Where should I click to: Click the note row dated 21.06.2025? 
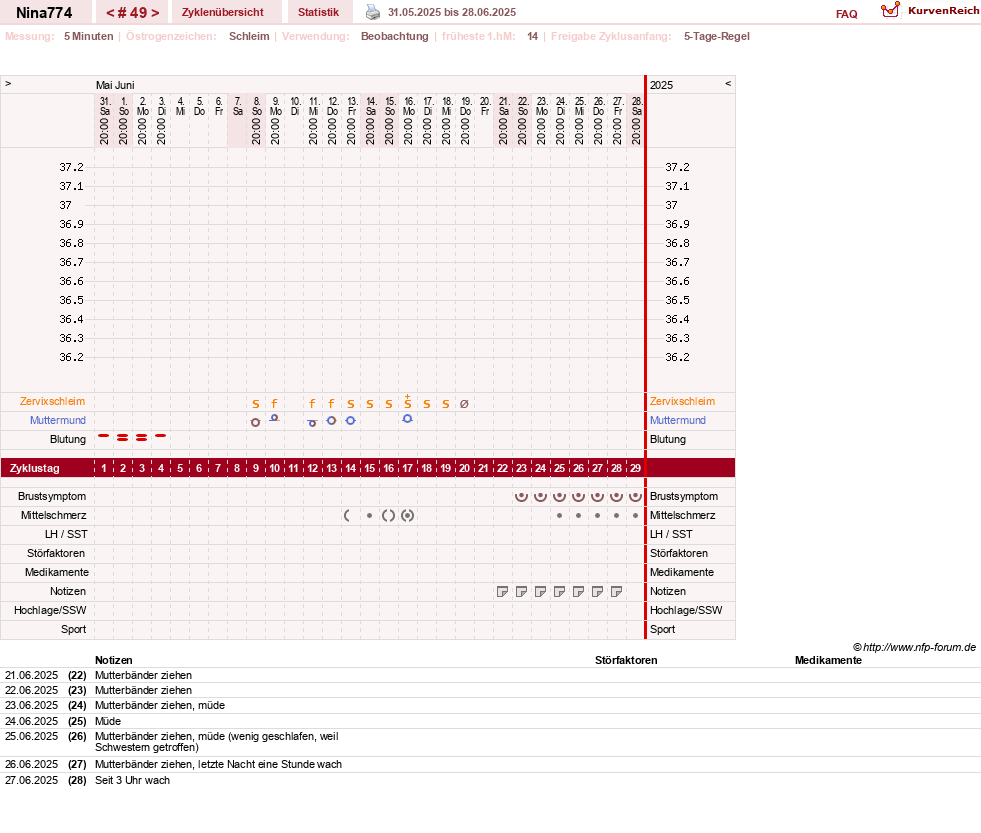[490, 675]
